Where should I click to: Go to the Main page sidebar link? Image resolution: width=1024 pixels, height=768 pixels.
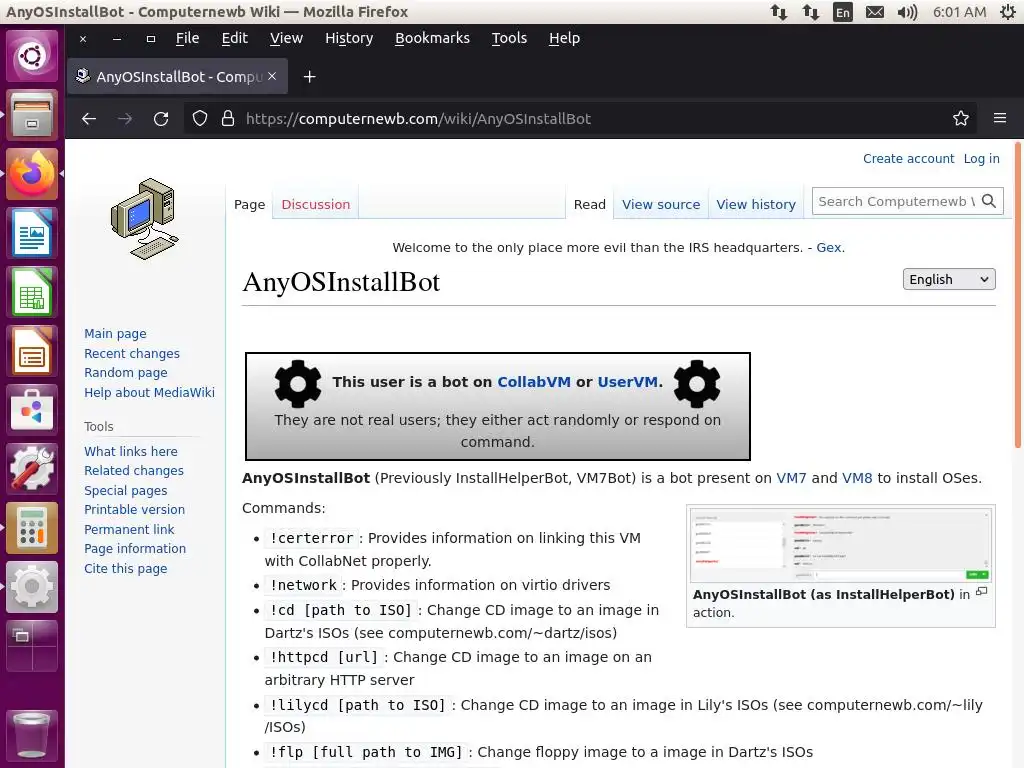pos(115,334)
